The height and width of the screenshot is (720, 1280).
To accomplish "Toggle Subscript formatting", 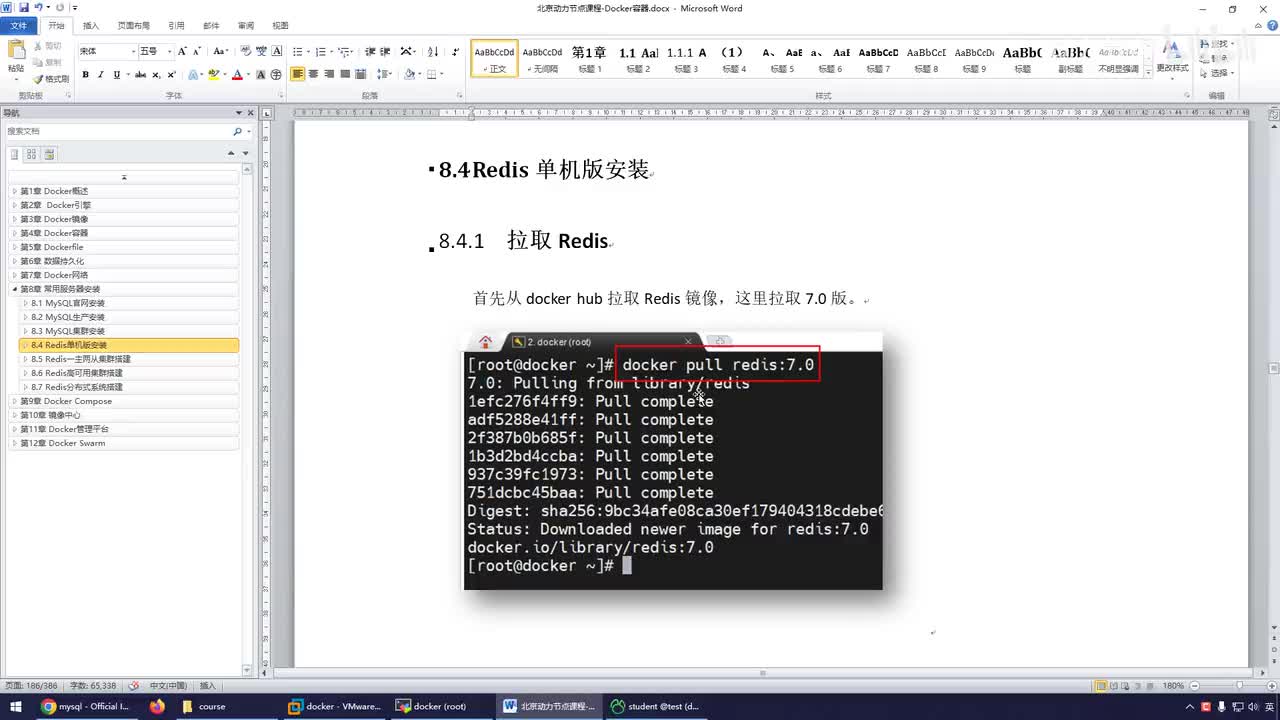I will [x=156, y=74].
